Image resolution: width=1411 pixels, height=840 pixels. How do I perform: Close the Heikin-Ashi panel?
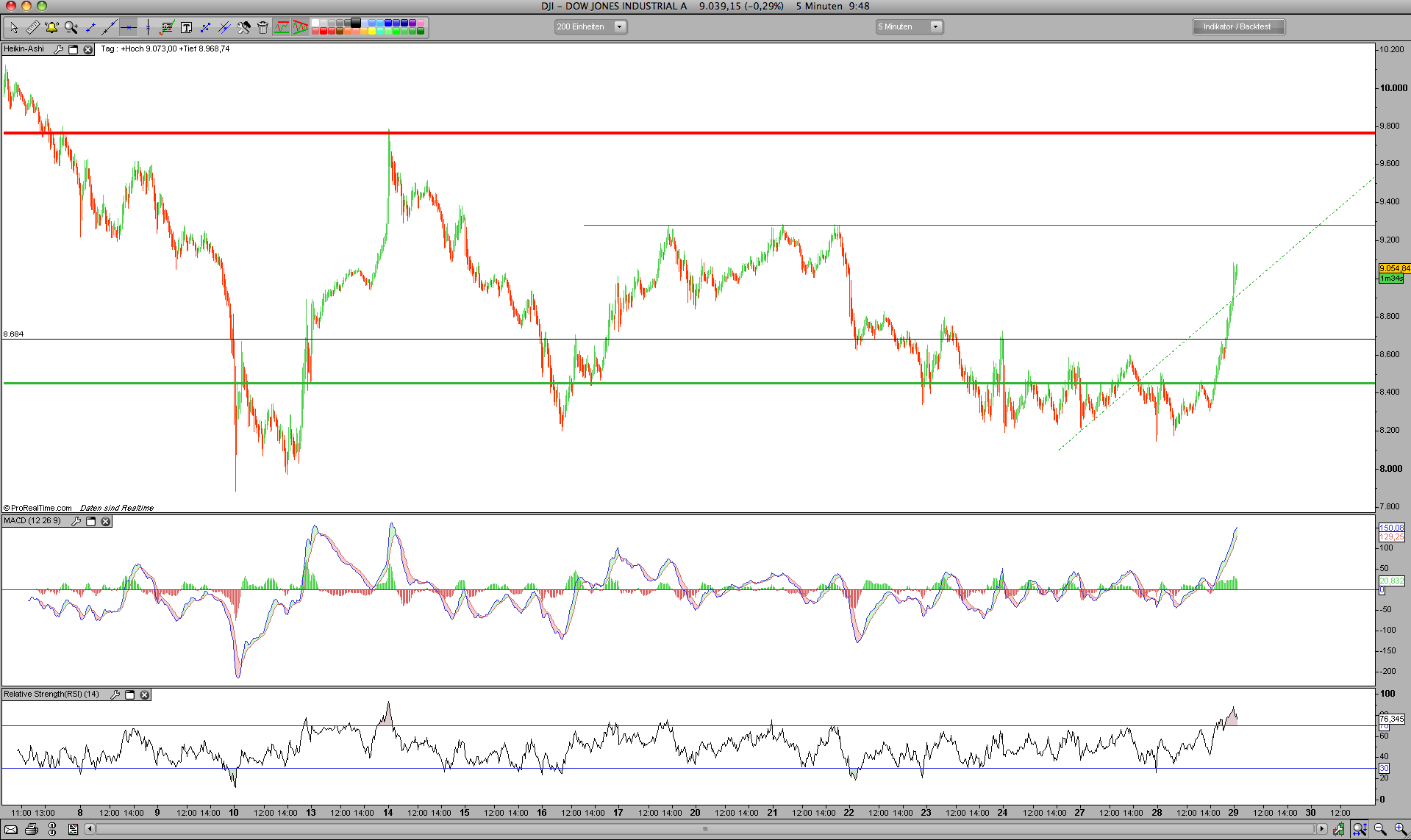[87, 49]
